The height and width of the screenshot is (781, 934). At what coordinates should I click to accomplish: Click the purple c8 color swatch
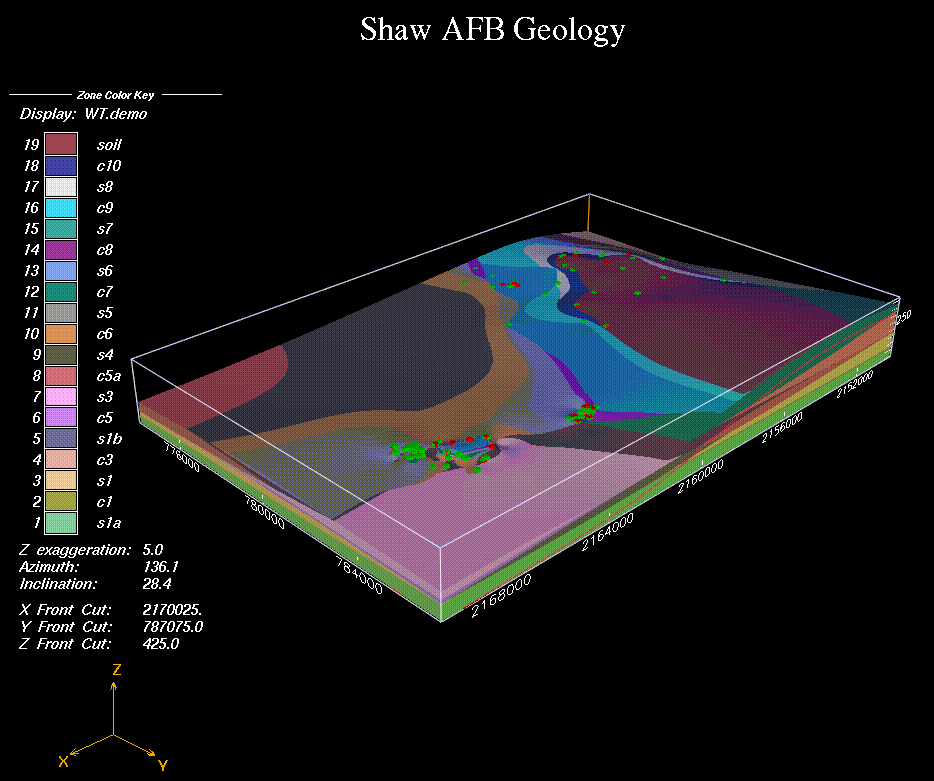point(61,250)
